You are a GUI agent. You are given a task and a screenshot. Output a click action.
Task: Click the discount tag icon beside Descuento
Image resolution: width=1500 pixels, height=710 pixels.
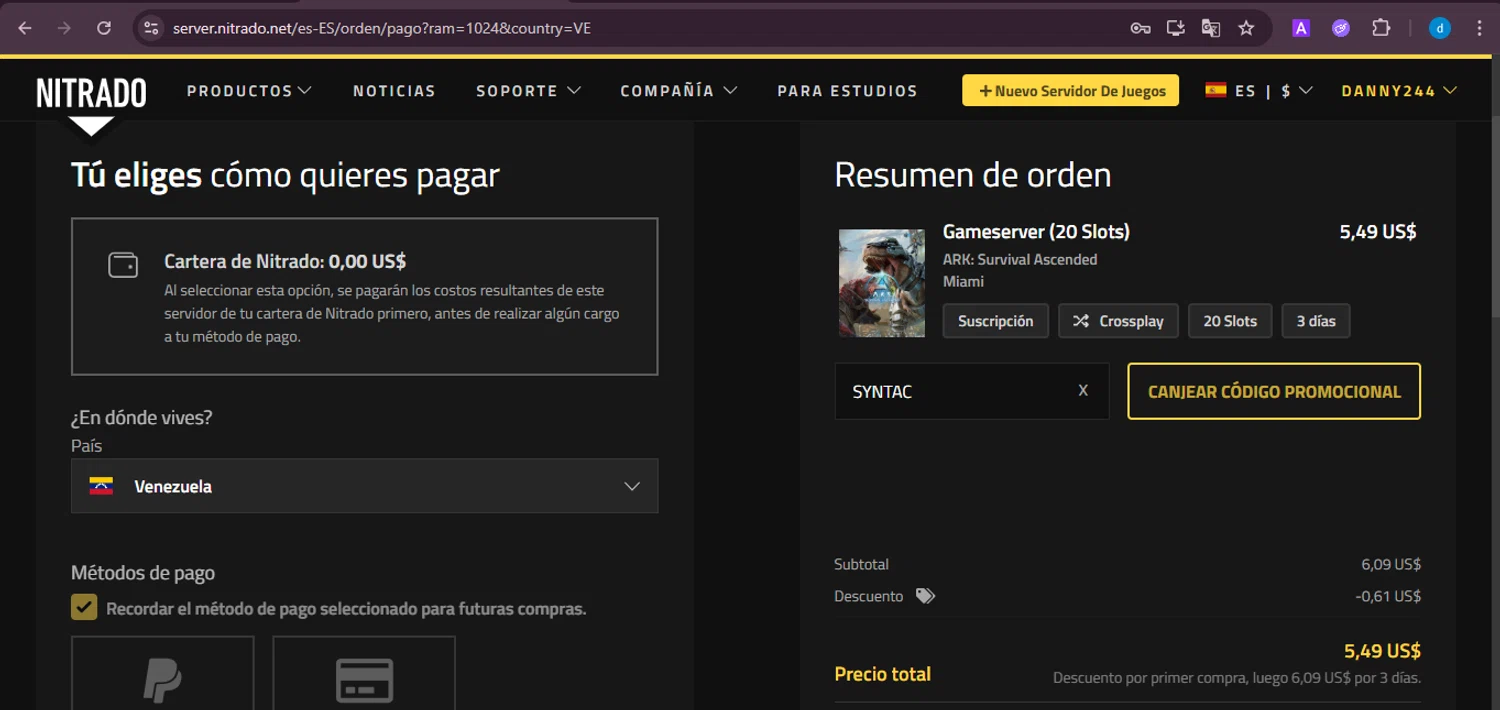click(926, 596)
